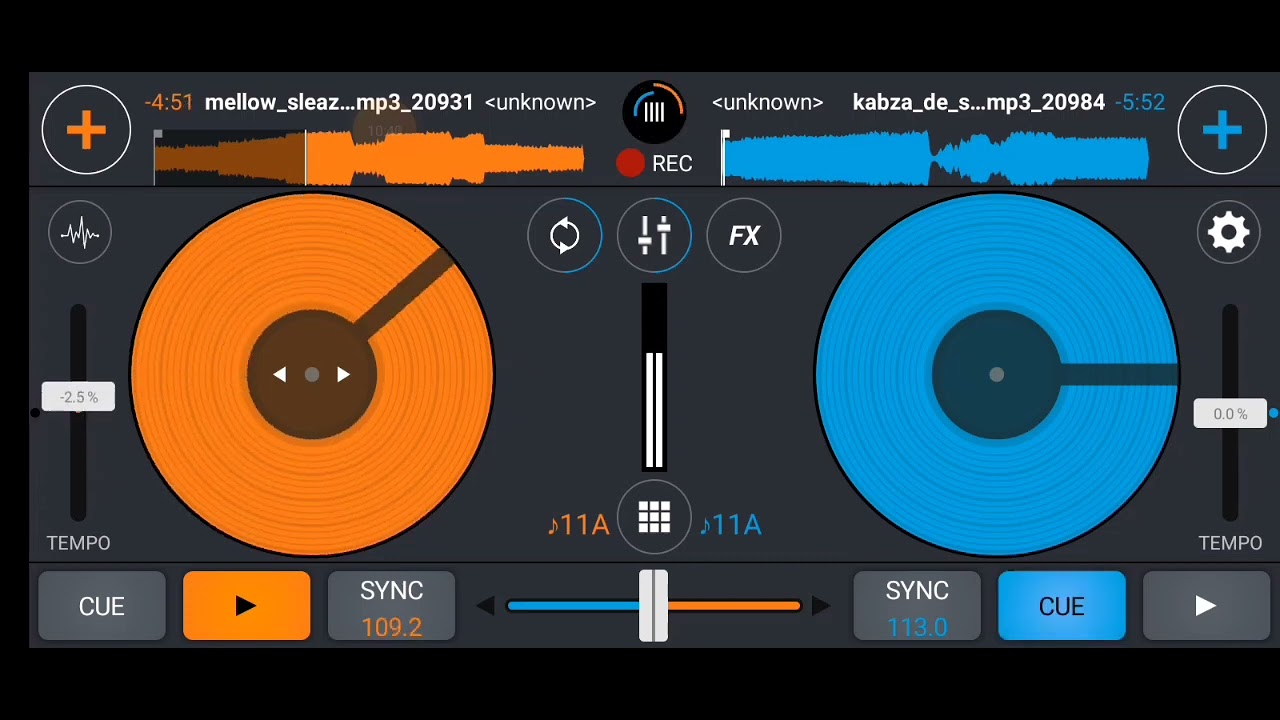Viewport: 1280px width, 720px height.
Task: Click the crossfader handle
Action: pos(653,606)
